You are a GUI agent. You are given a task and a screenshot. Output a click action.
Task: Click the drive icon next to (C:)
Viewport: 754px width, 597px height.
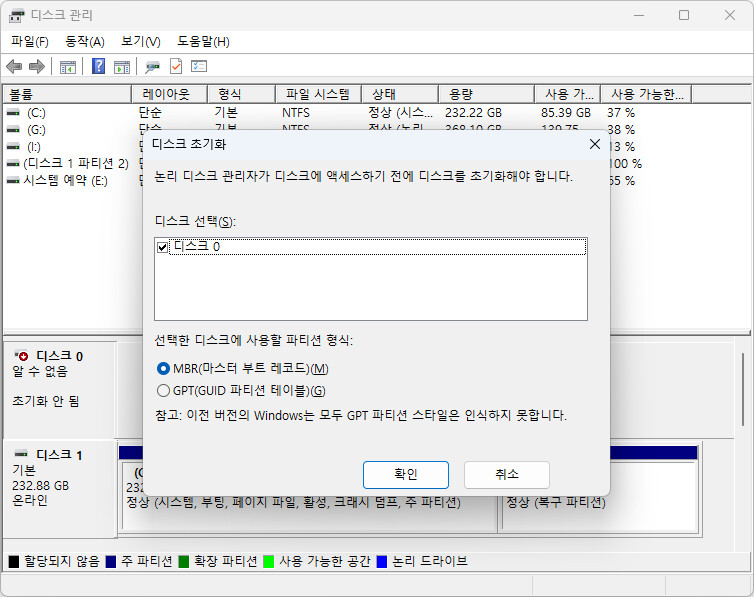coord(13,112)
